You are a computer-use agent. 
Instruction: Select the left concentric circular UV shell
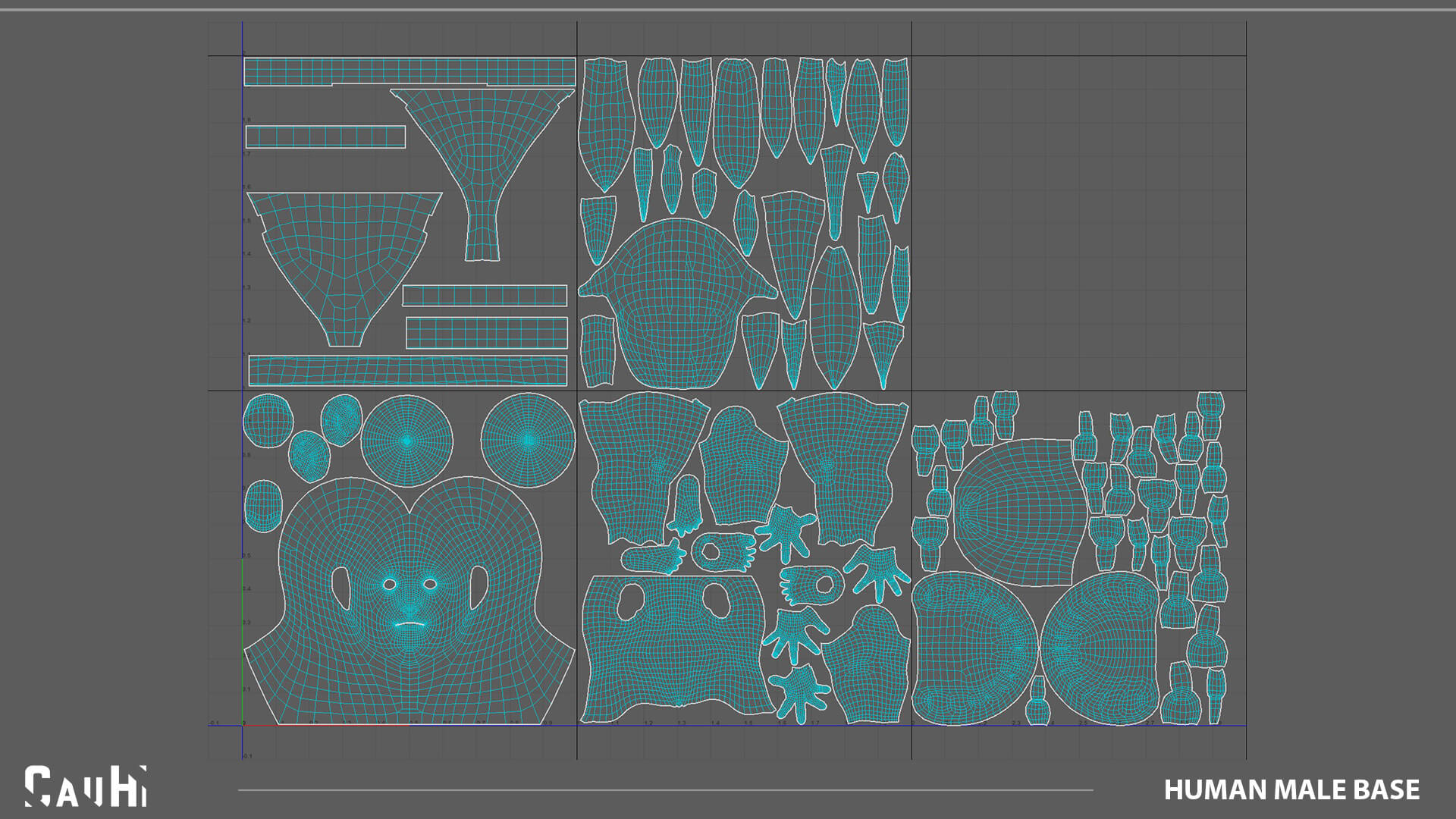407,441
